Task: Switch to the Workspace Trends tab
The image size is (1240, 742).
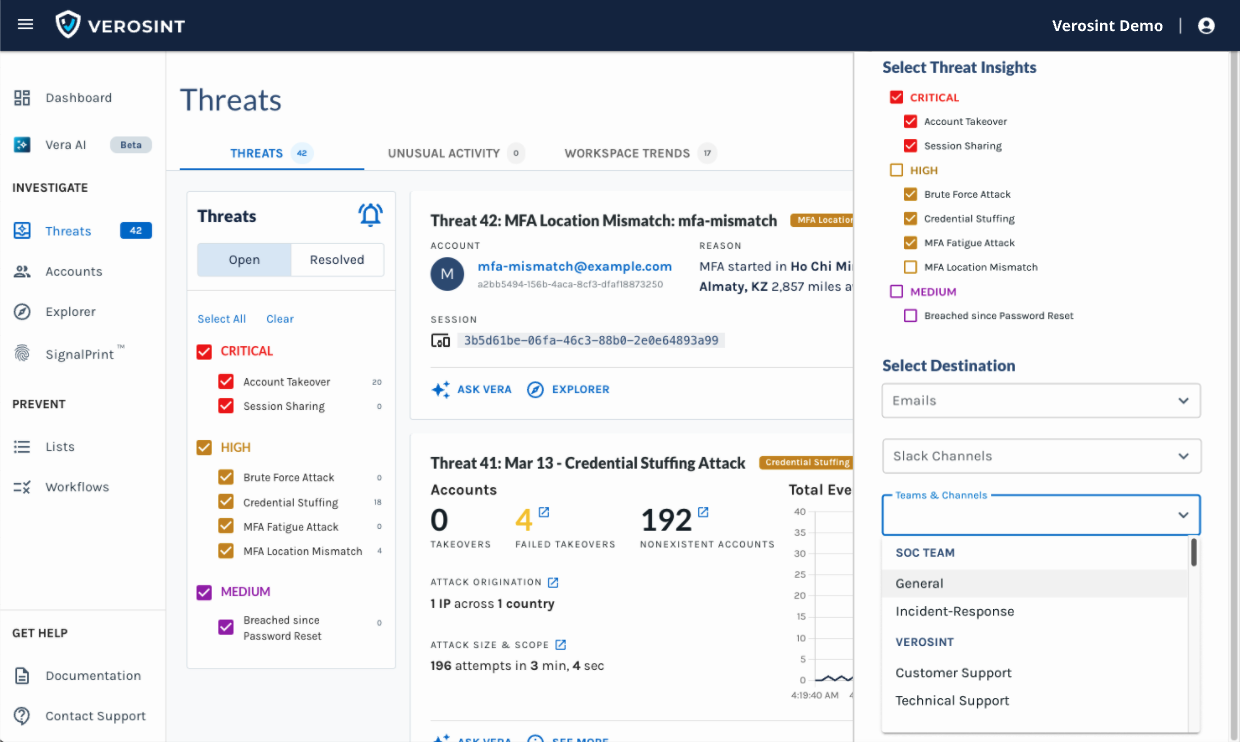Action: (x=640, y=153)
